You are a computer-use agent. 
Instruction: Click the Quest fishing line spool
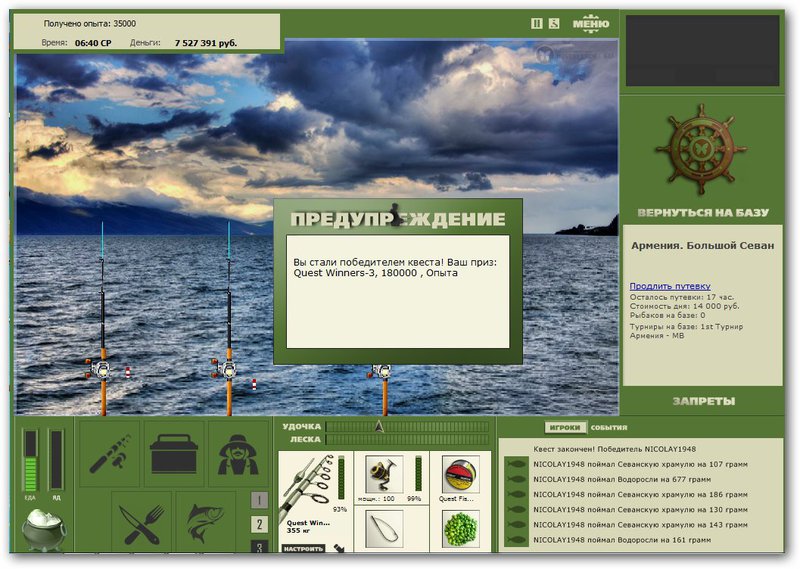pyautogui.click(x=459, y=472)
